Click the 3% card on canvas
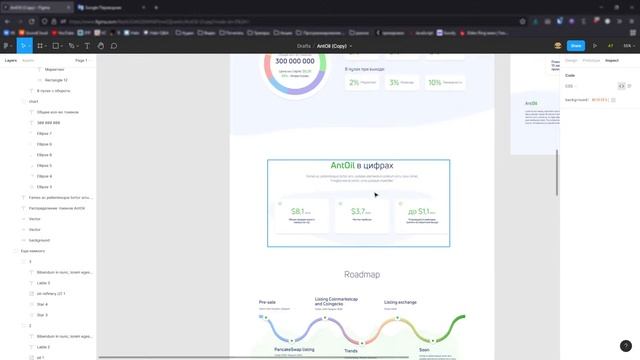Screen dimensions: 640x360 [402, 82]
